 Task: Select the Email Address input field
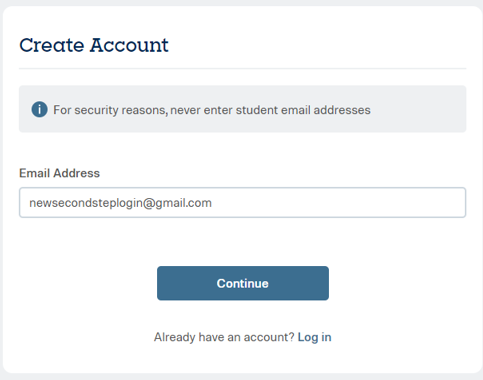(x=242, y=203)
